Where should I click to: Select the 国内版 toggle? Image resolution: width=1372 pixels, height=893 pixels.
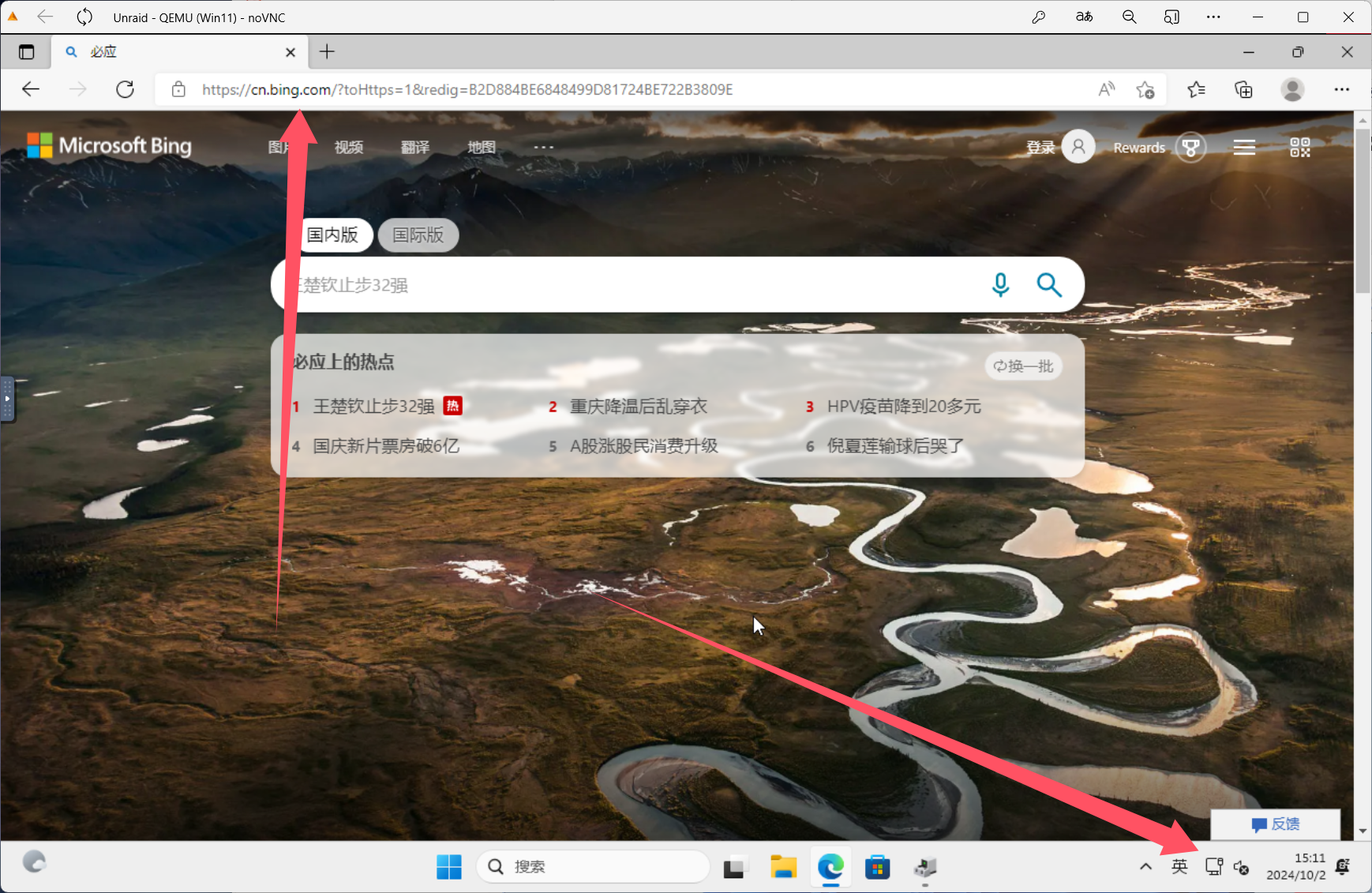click(x=332, y=235)
